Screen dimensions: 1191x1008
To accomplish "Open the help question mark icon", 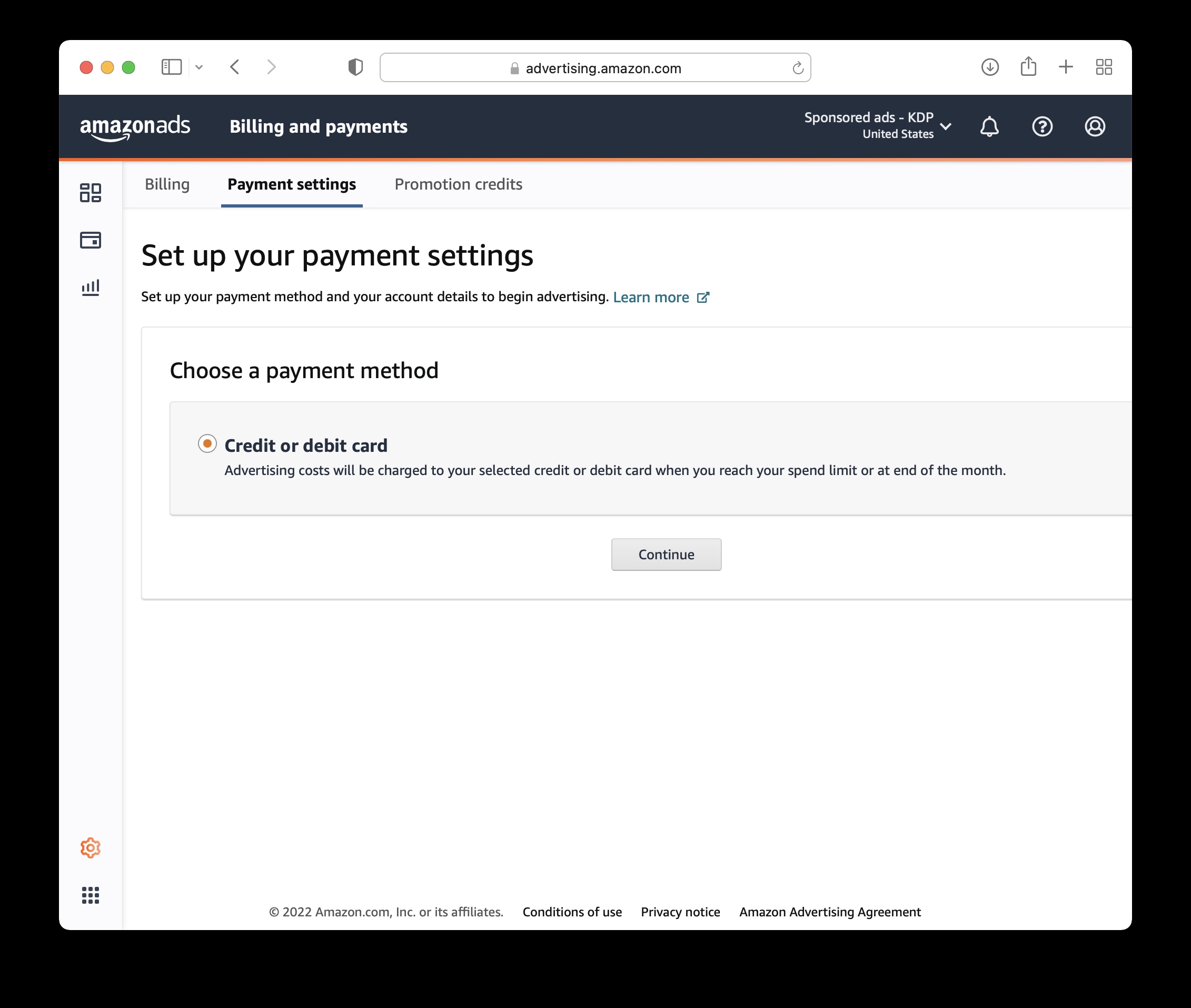I will click(1043, 126).
